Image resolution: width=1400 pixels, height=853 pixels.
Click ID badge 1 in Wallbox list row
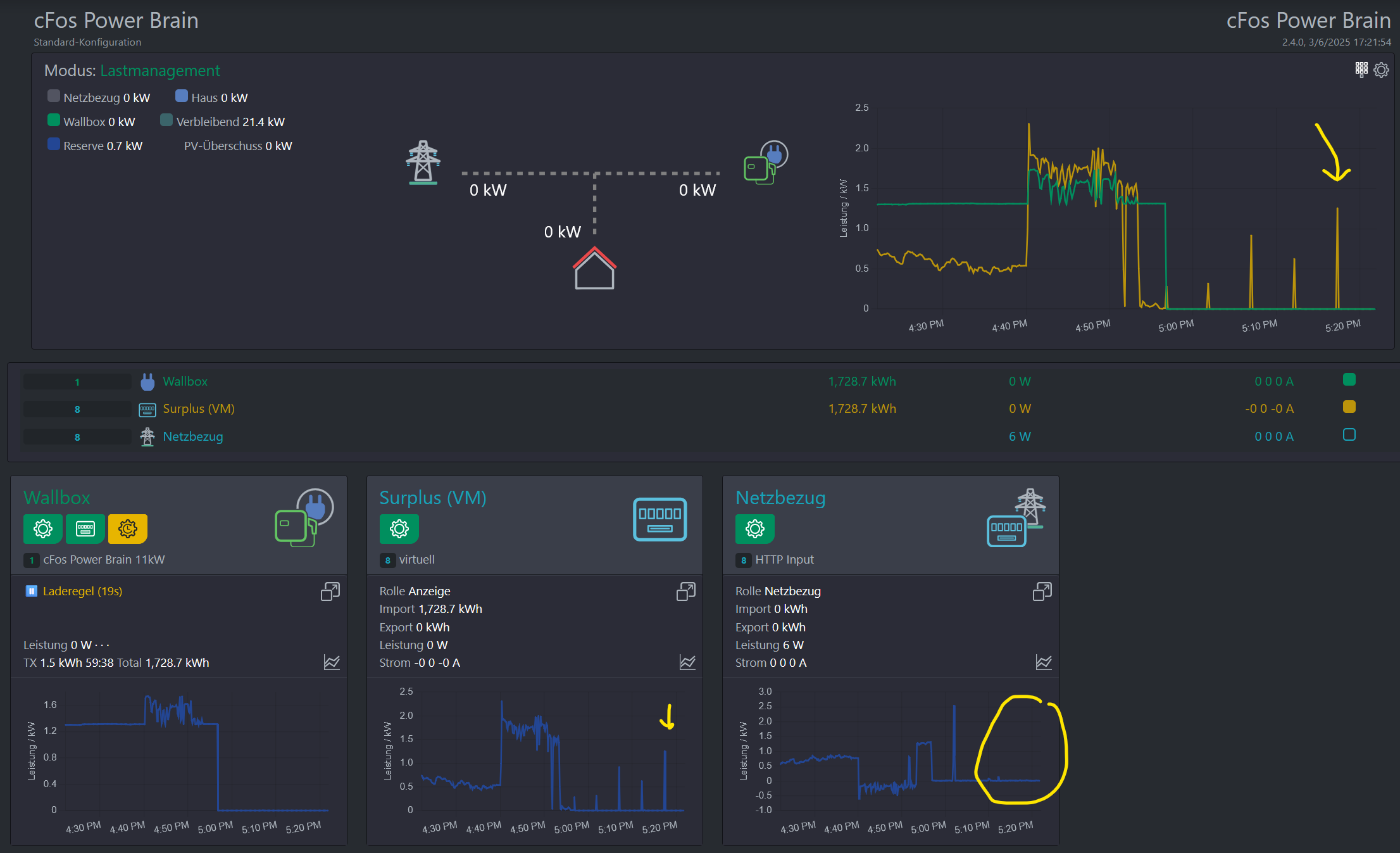tap(77, 382)
